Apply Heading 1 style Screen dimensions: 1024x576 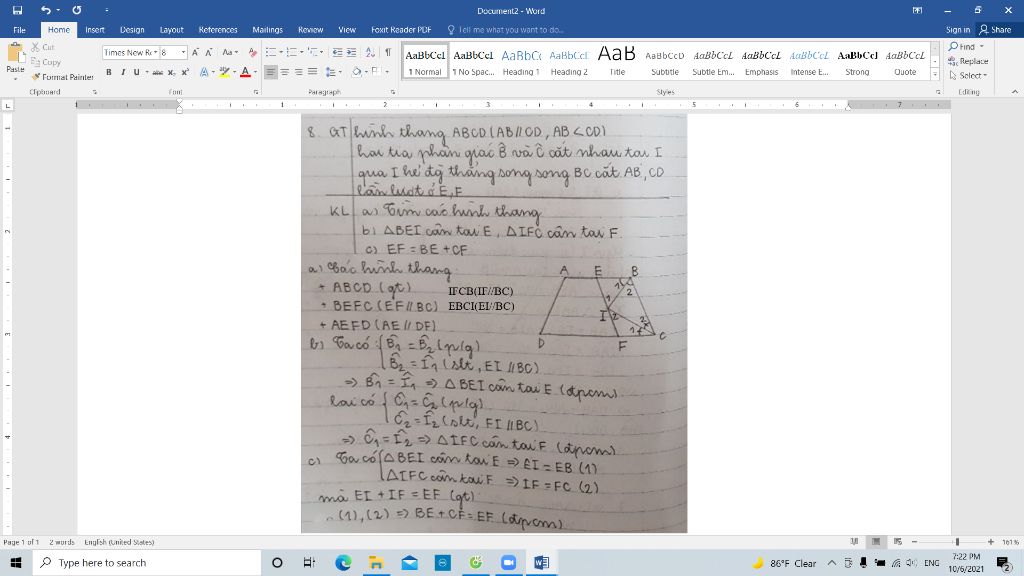[x=521, y=62]
